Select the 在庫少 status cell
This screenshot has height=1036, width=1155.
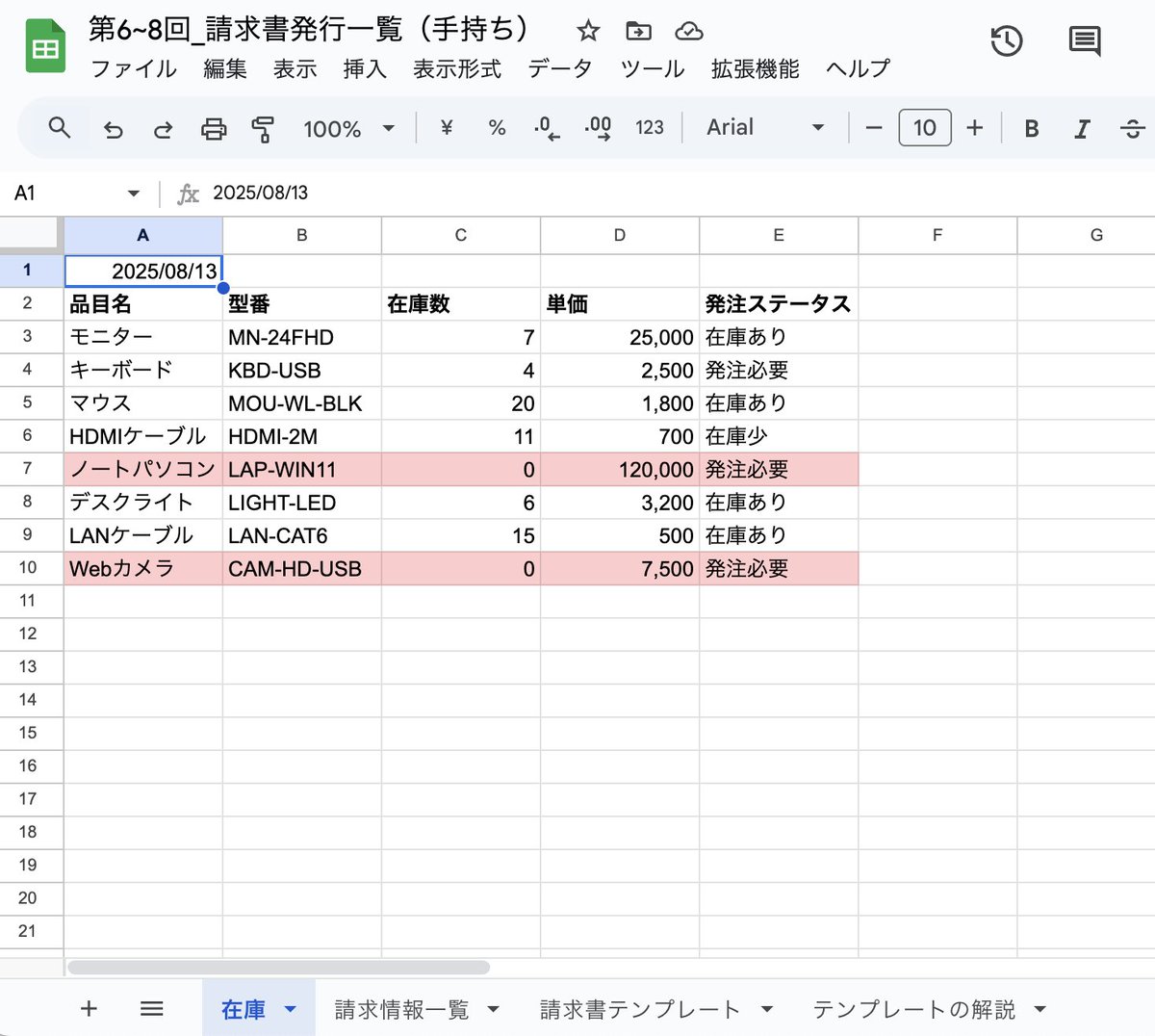(x=779, y=436)
